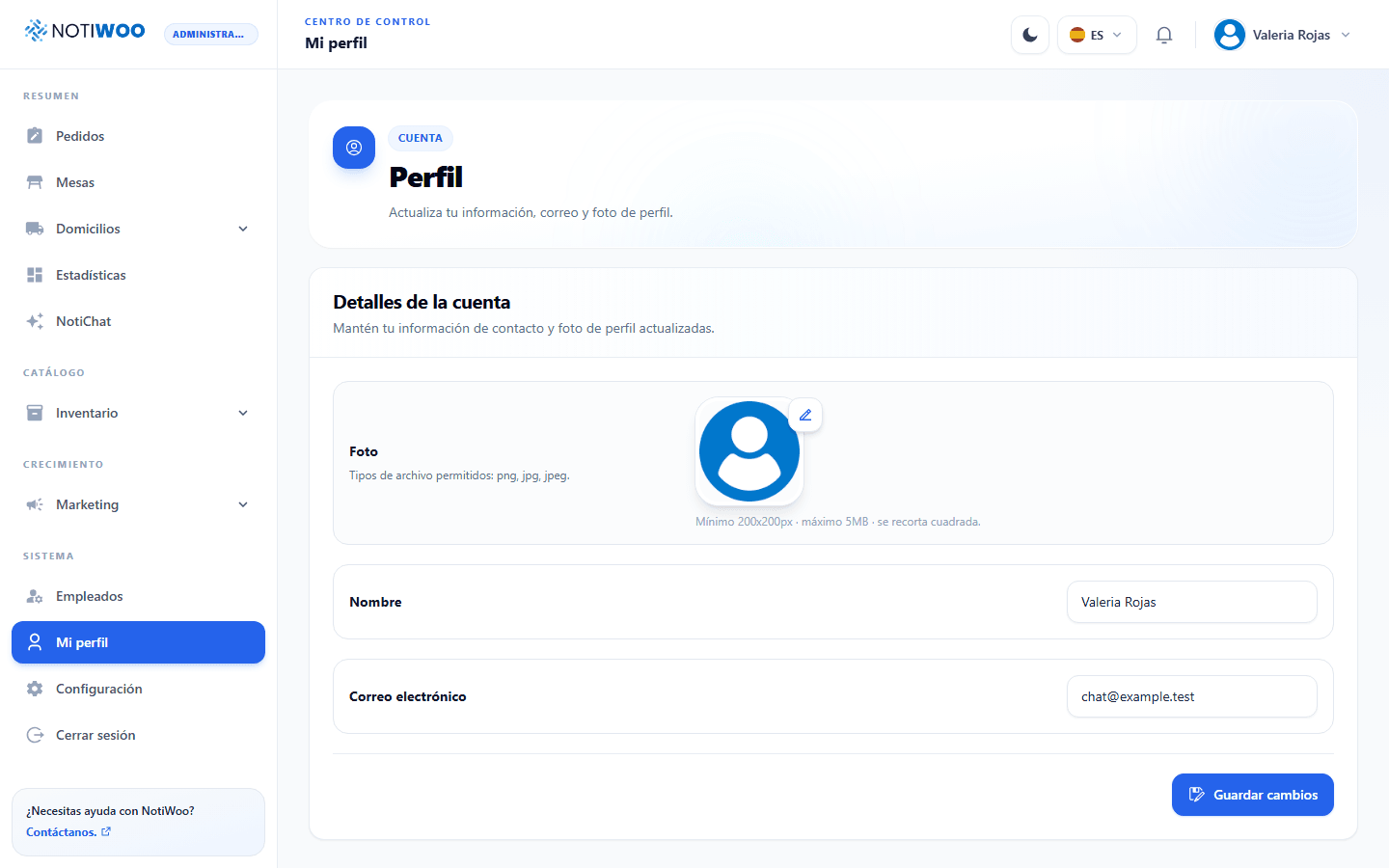This screenshot has height=868, width=1389.
Task: Open notifications bell
Action: click(x=1164, y=35)
